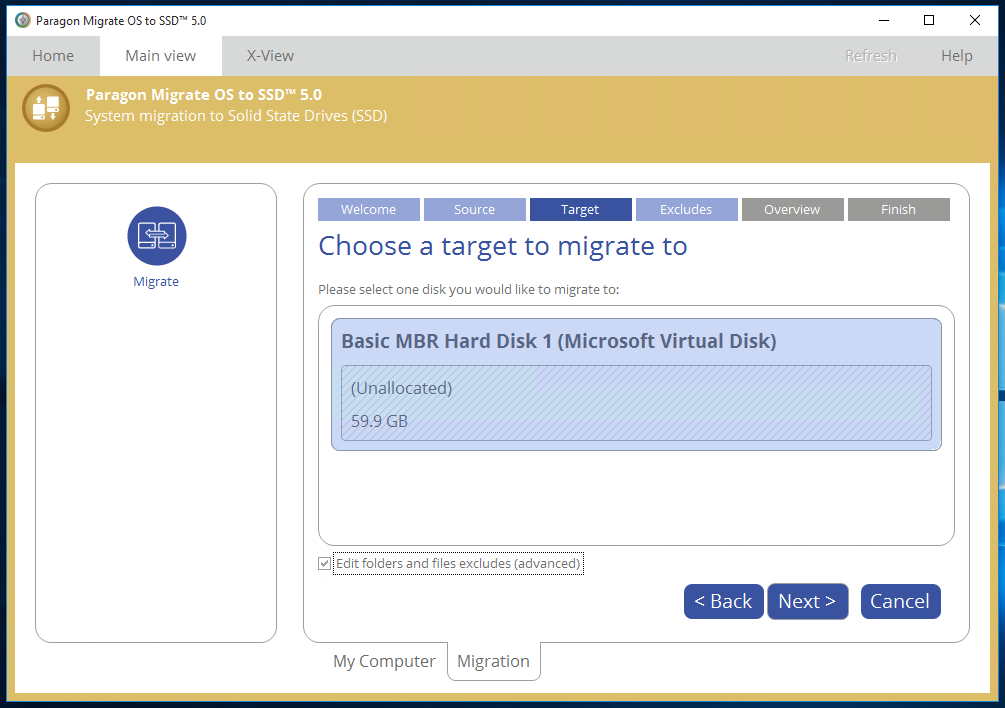Minimize the Paragon window

[884, 20]
